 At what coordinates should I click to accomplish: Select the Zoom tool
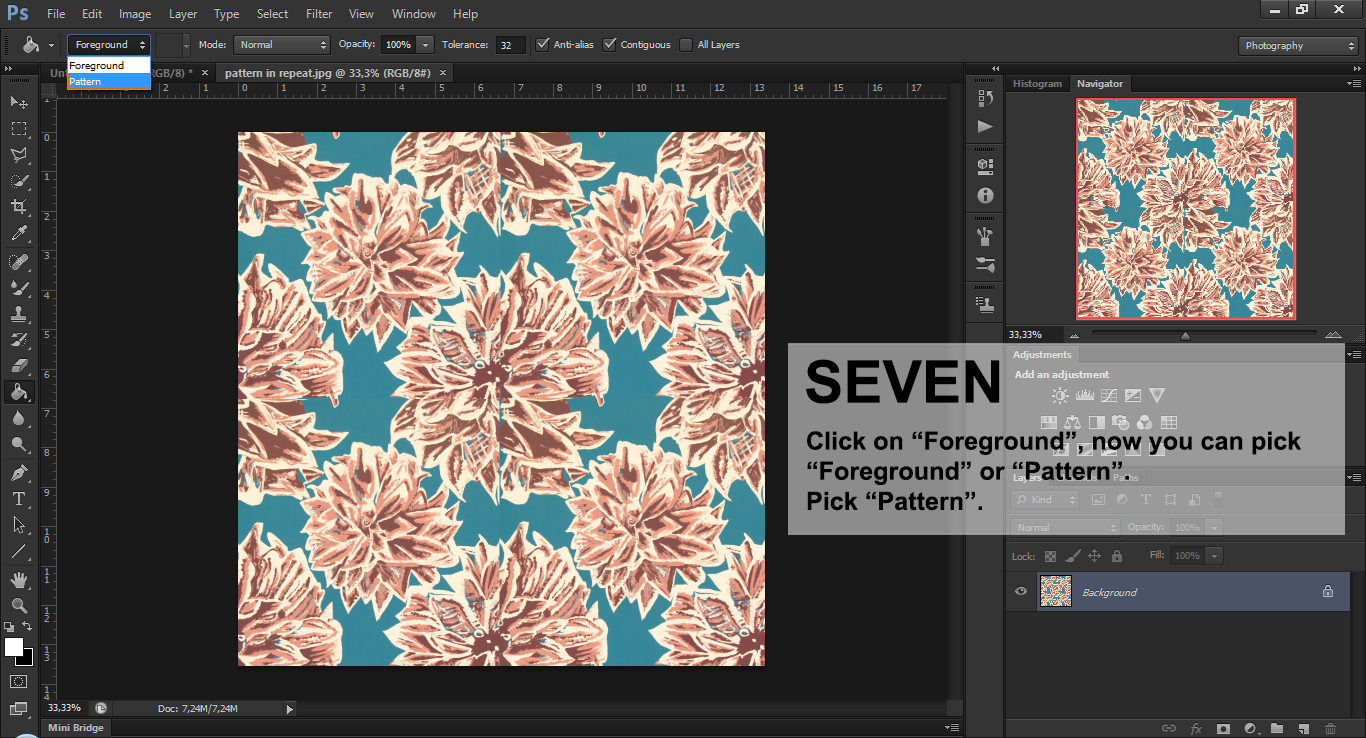[x=19, y=605]
